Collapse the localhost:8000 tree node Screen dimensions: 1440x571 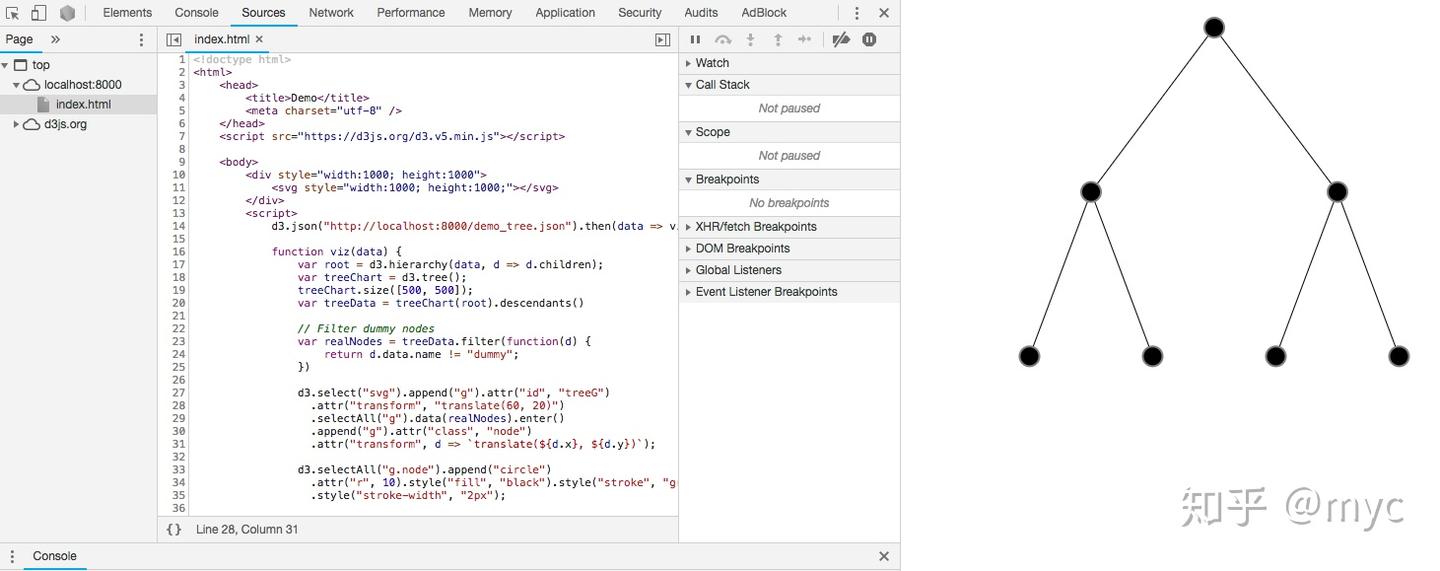(x=16, y=85)
